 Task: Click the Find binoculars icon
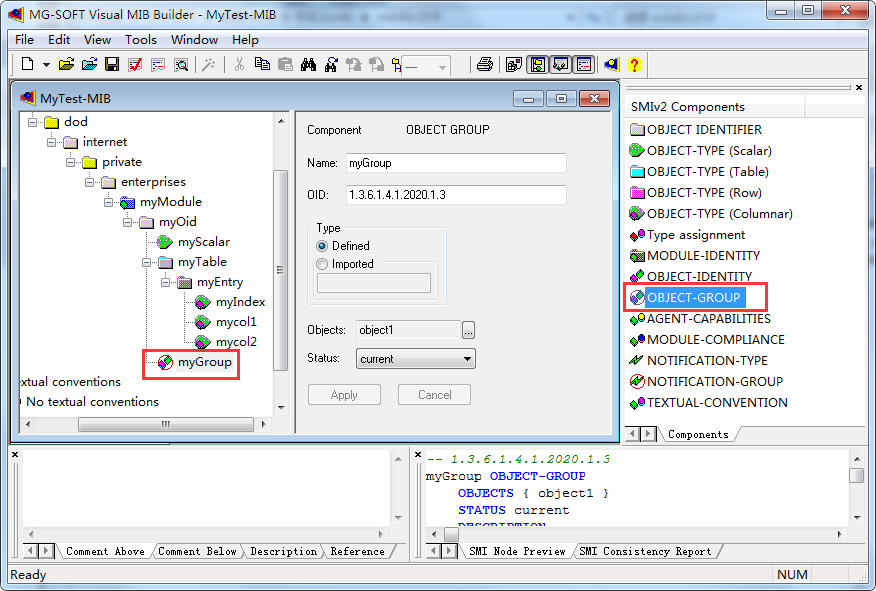[x=308, y=65]
